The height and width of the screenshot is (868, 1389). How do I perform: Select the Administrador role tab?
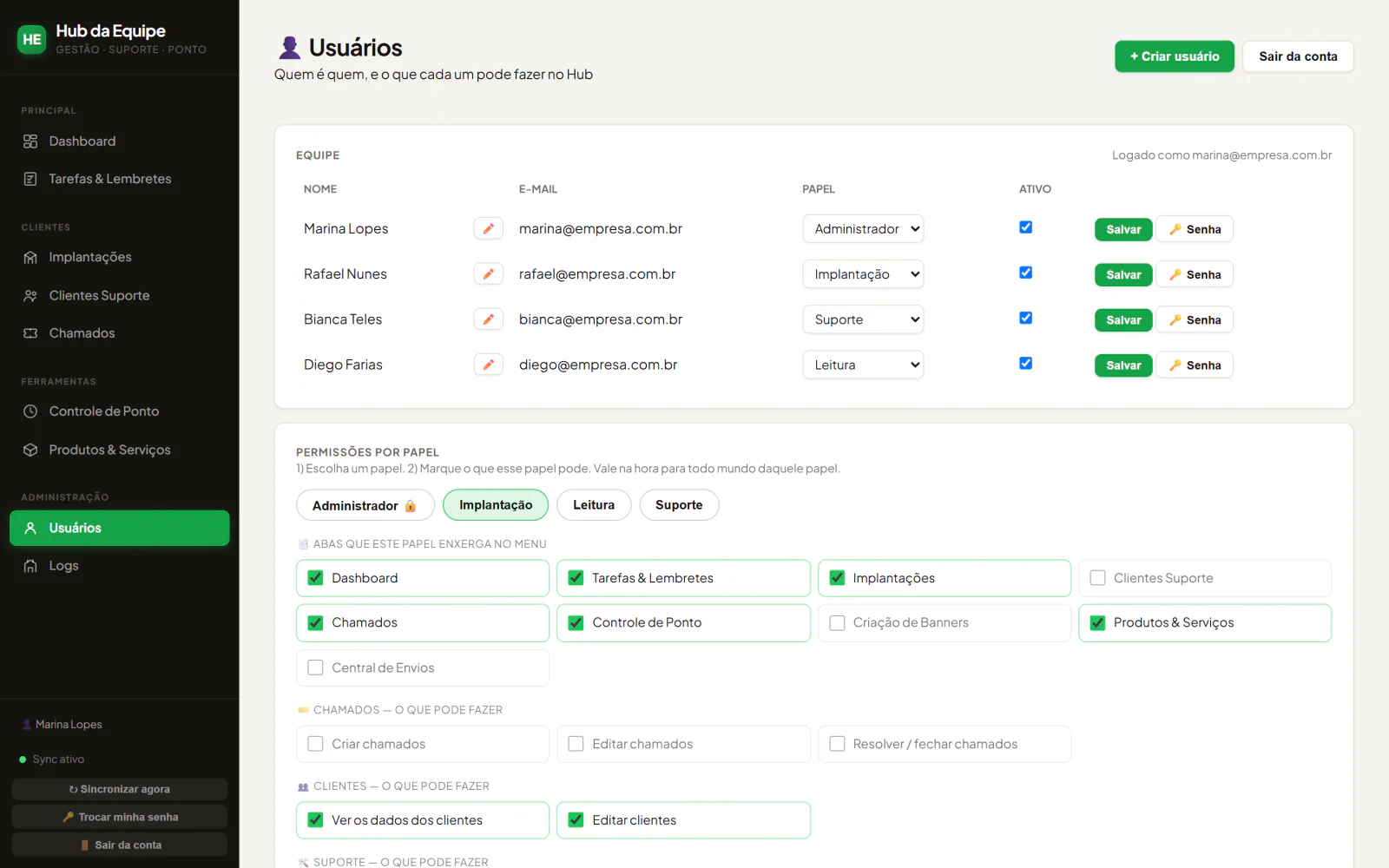tap(365, 505)
